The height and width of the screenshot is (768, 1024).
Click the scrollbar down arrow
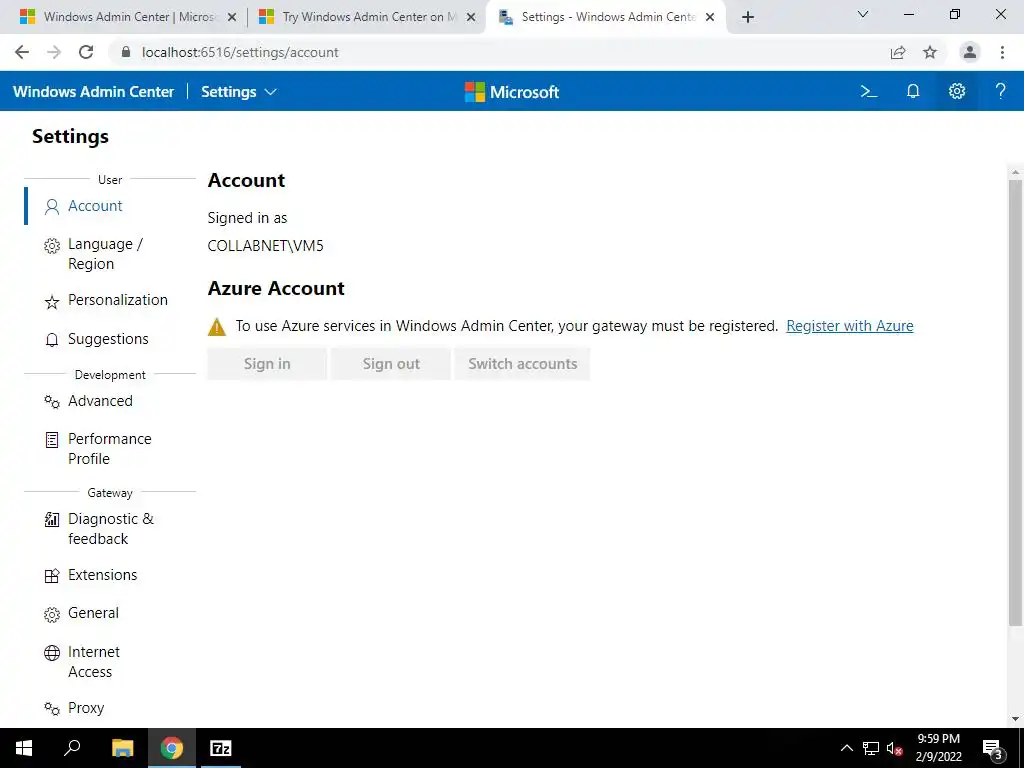(1015, 719)
